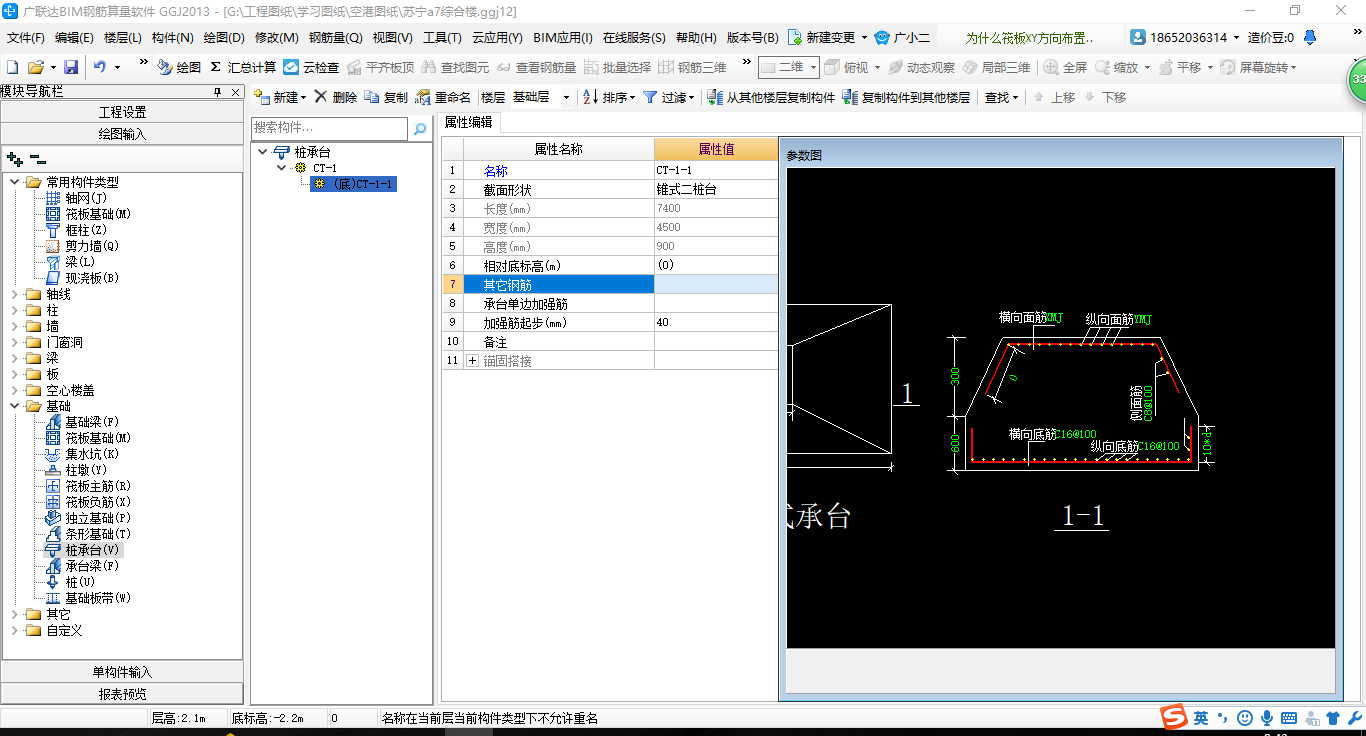
Task: Click the expand-all plus icon in navigator
Action: click(x=14, y=158)
